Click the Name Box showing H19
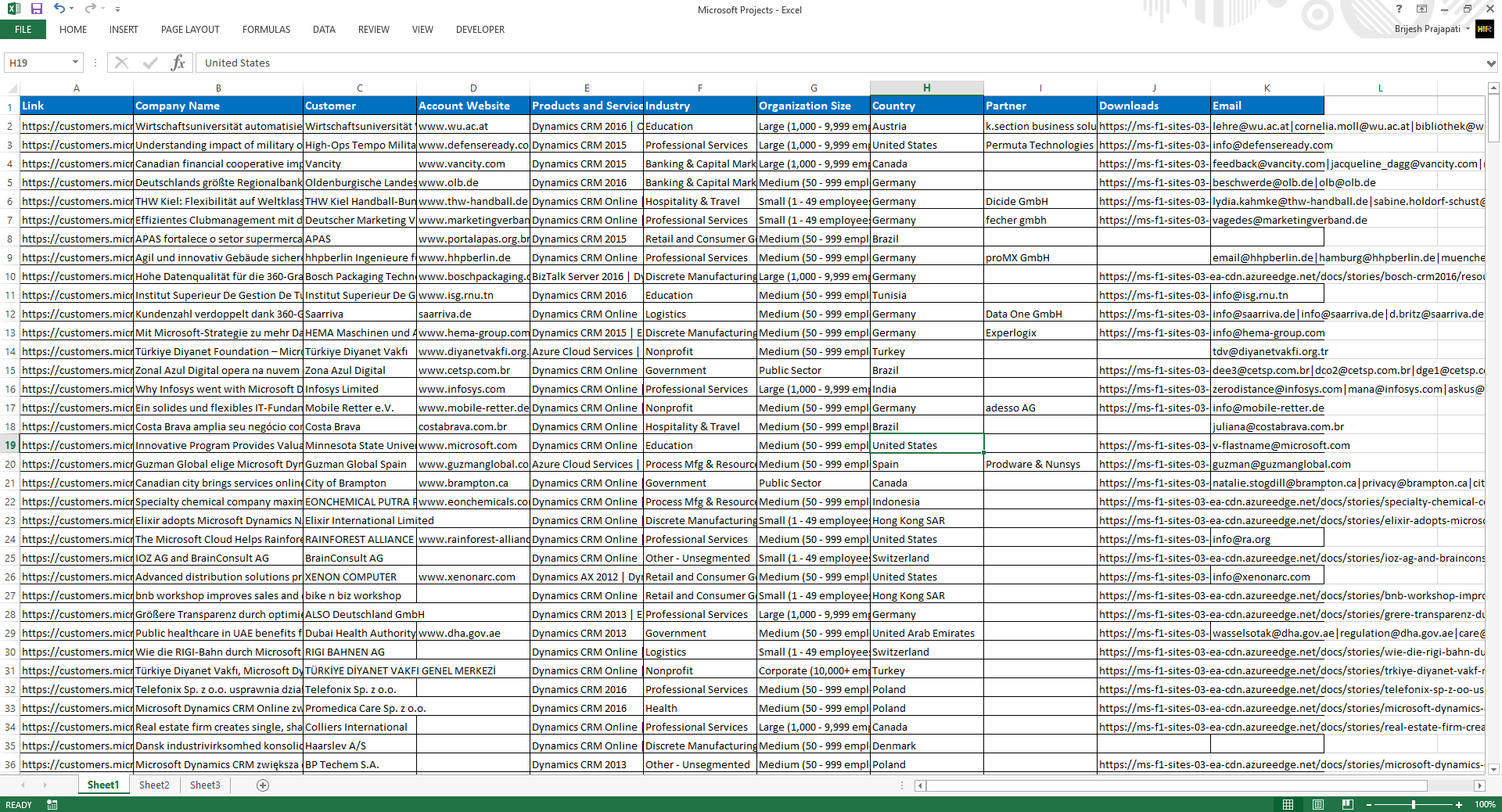 click(38, 63)
